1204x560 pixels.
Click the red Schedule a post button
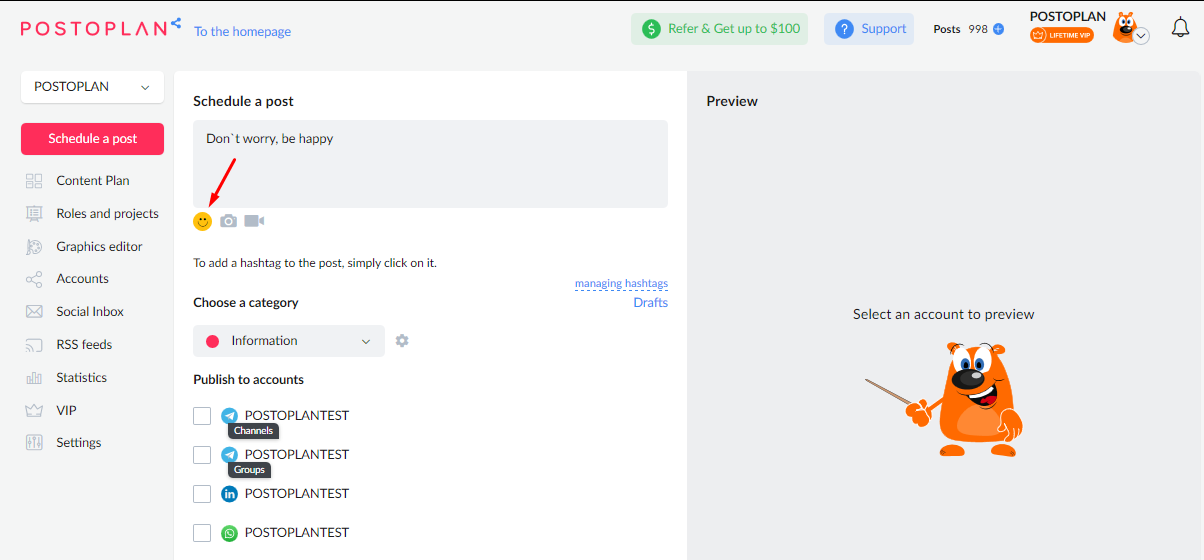92,139
